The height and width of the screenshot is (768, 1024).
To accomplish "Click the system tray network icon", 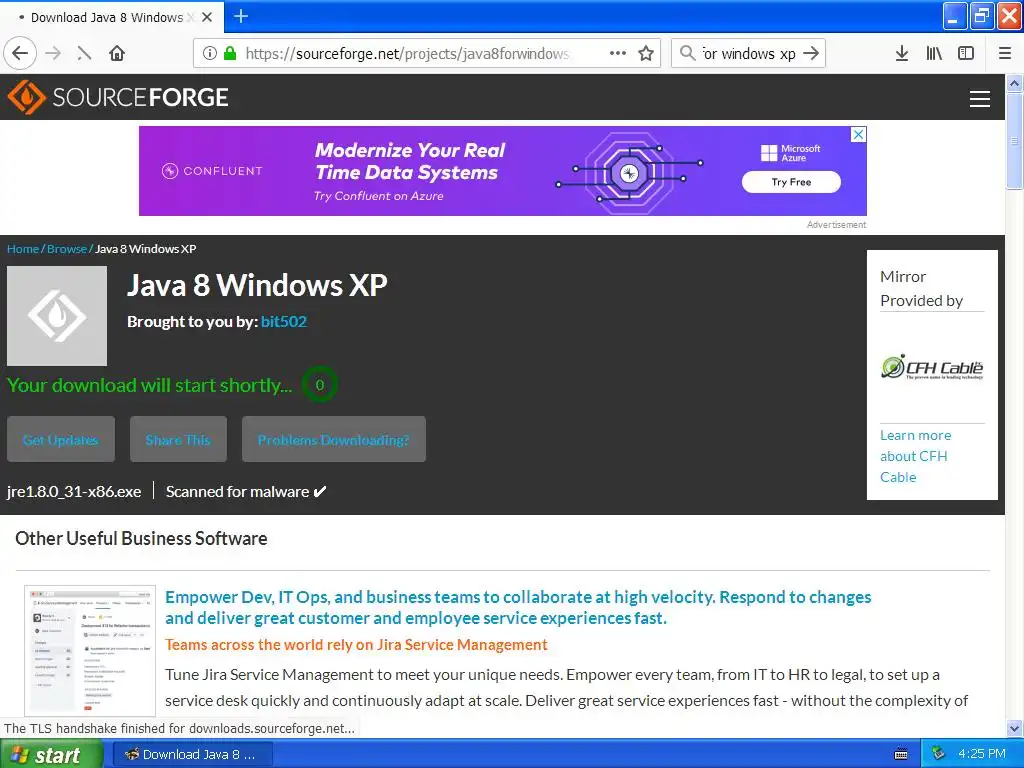I will [938, 754].
